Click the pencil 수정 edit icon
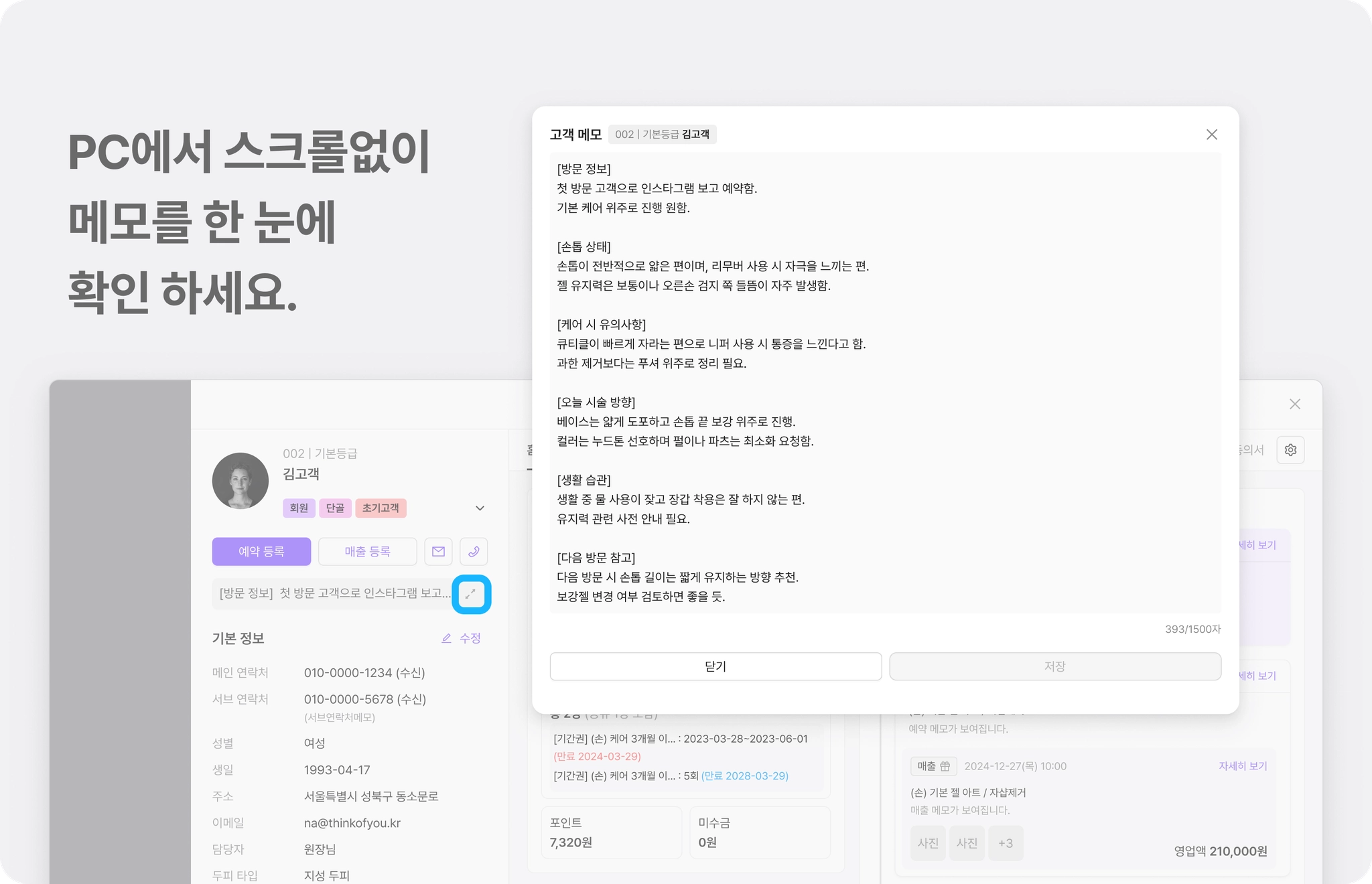This screenshot has width=1372, height=884. [x=447, y=638]
